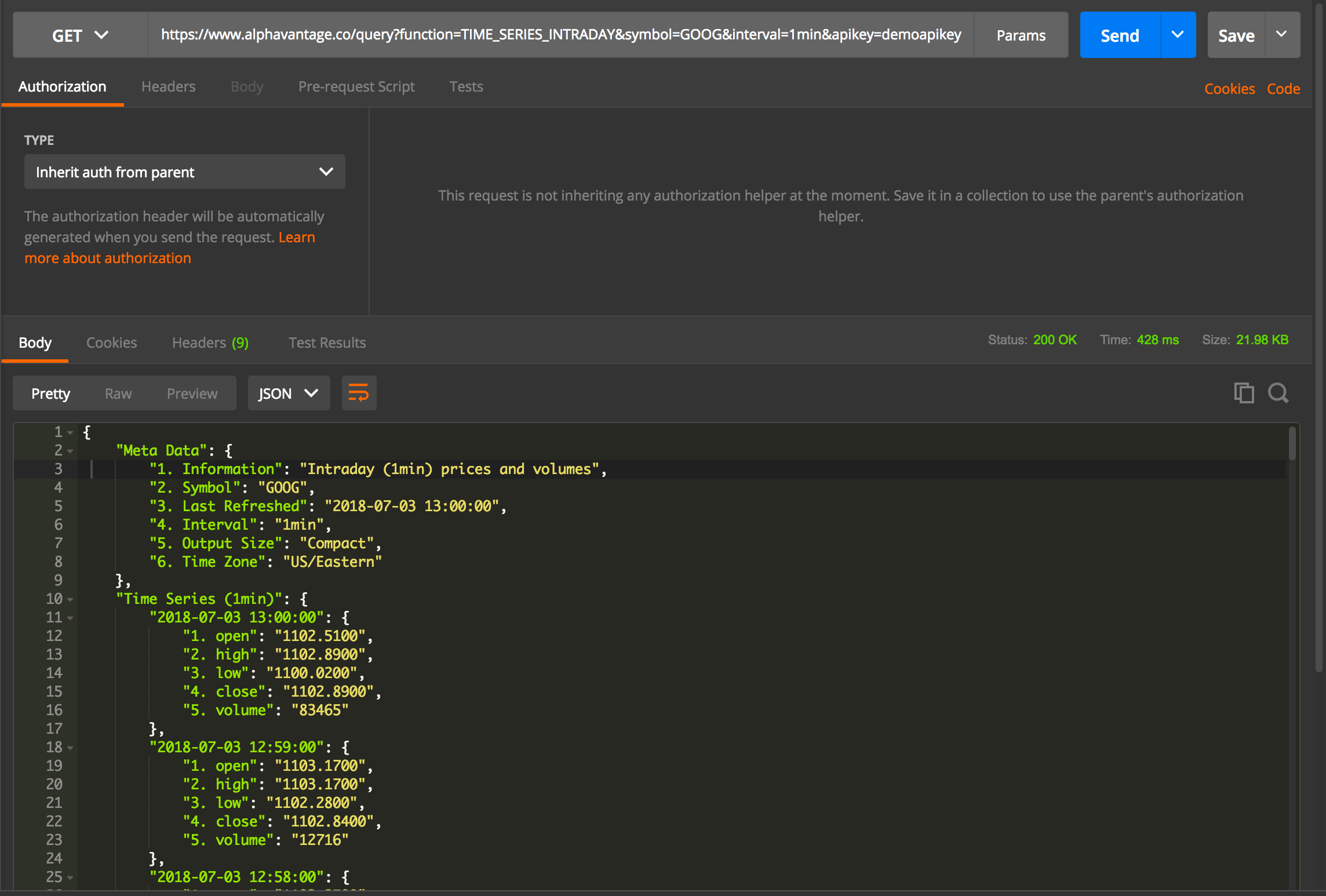Open the Save button dropdown arrow
Image resolution: width=1326 pixels, height=896 pixels.
pyautogui.click(x=1282, y=35)
